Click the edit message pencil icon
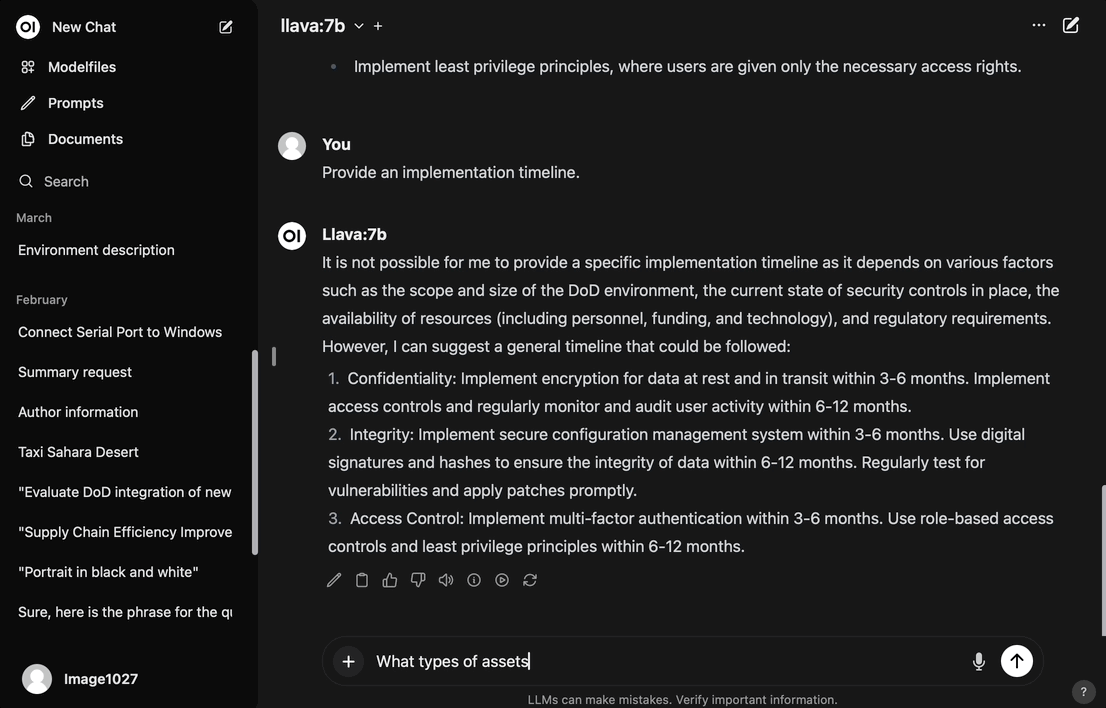The image size is (1106, 708). (334, 580)
